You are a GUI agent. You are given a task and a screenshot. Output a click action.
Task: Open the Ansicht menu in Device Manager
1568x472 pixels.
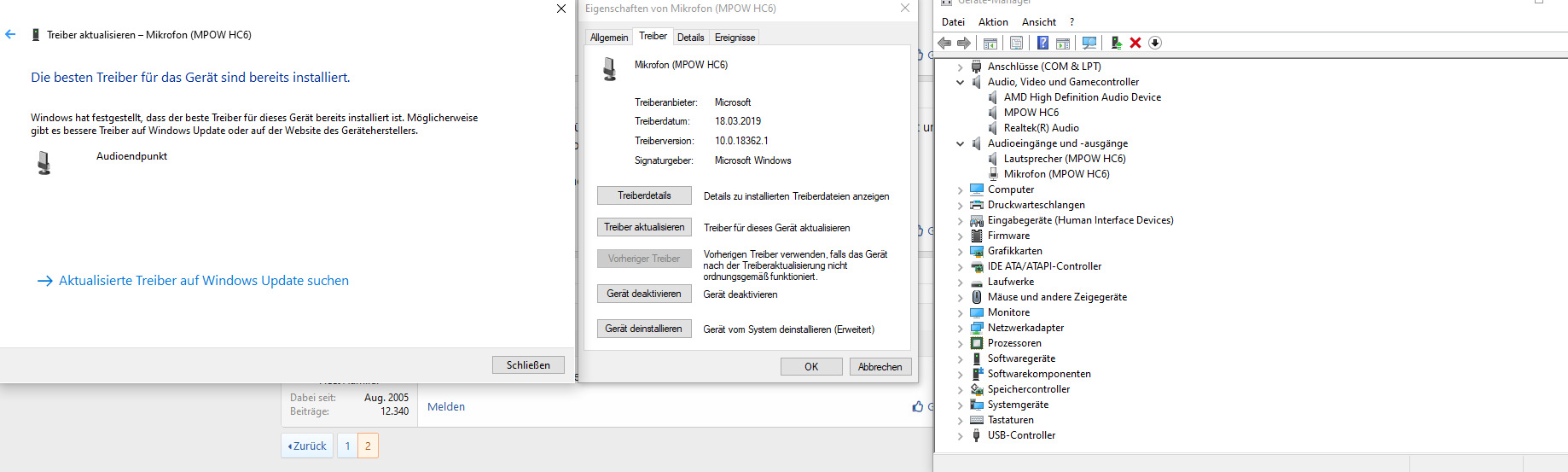pos(1038,22)
